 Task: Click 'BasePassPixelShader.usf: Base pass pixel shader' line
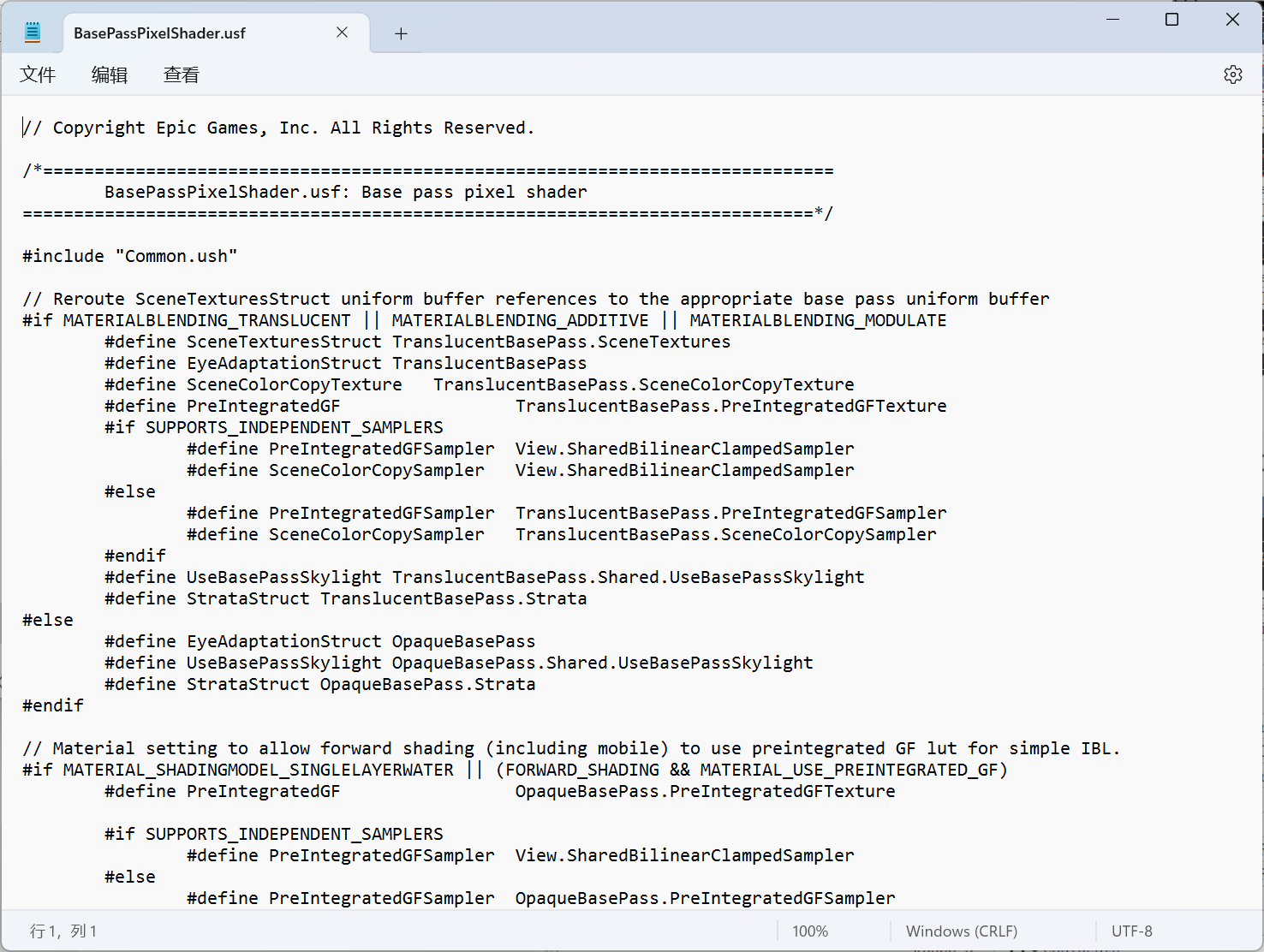[346, 192]
